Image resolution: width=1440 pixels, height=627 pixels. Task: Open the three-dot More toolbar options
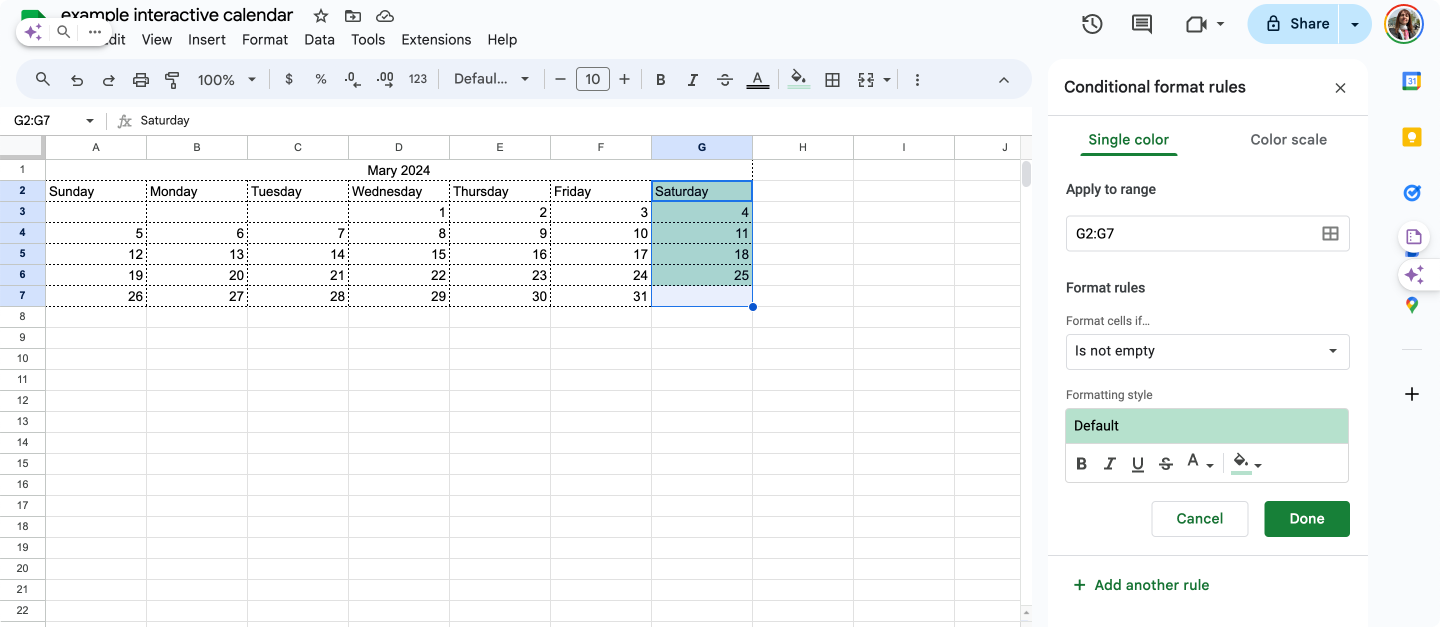pos(917,79)
